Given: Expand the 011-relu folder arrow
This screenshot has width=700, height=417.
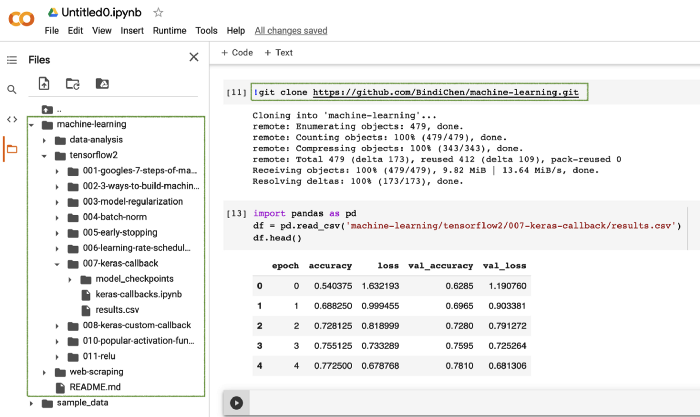Looking at the screenshot, I should [57, 357].
